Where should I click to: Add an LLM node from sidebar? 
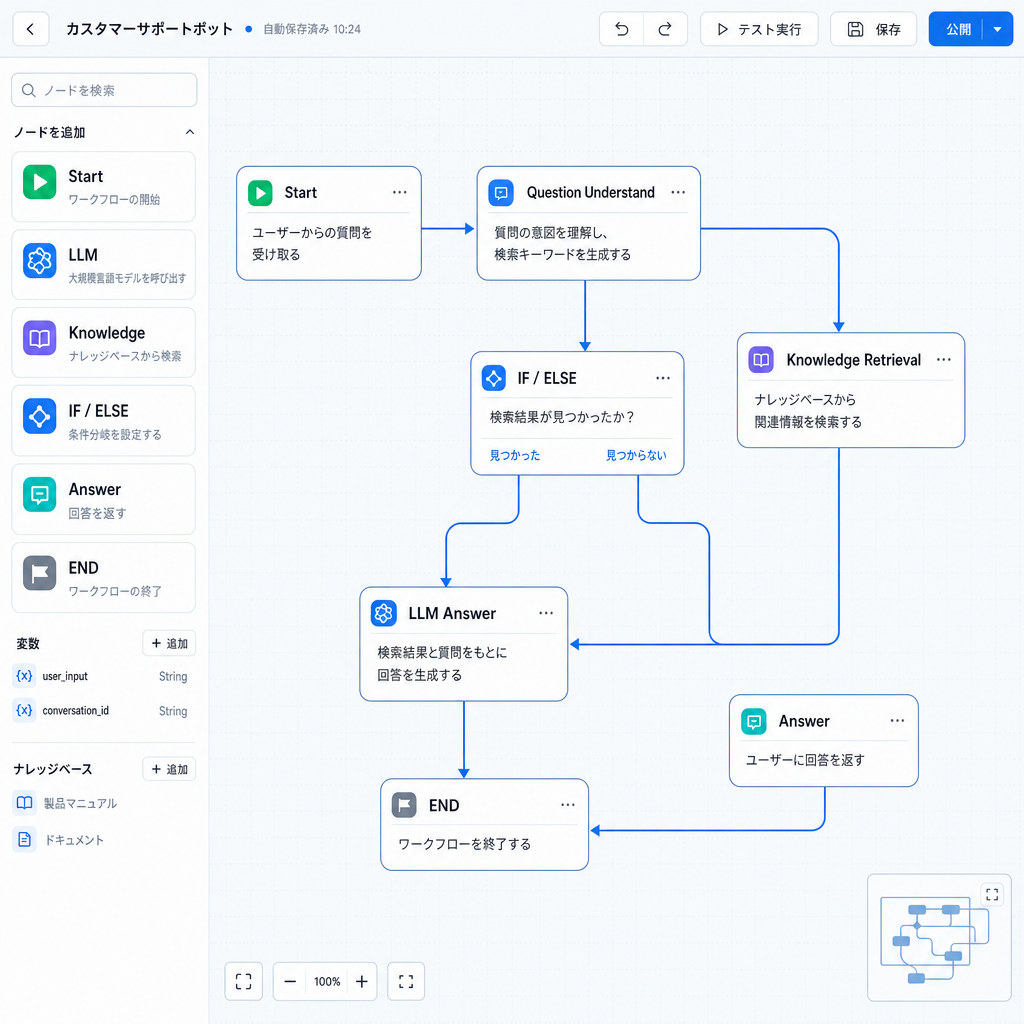point(104,264)
